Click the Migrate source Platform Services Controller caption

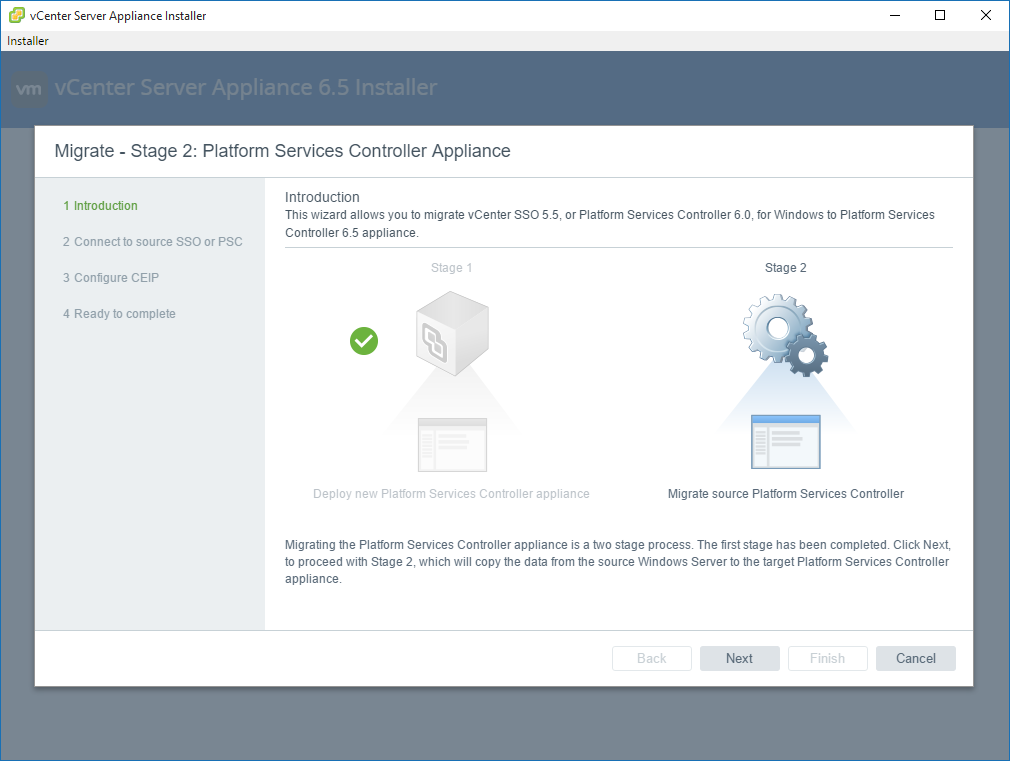coord(785,494)
